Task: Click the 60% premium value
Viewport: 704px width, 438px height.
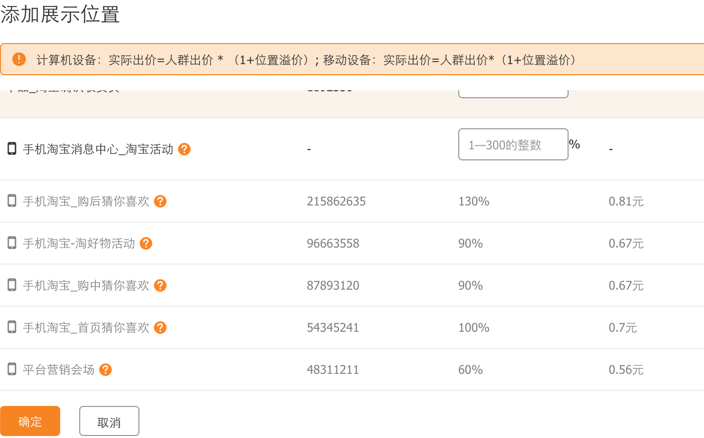Action: coord(471,370)
